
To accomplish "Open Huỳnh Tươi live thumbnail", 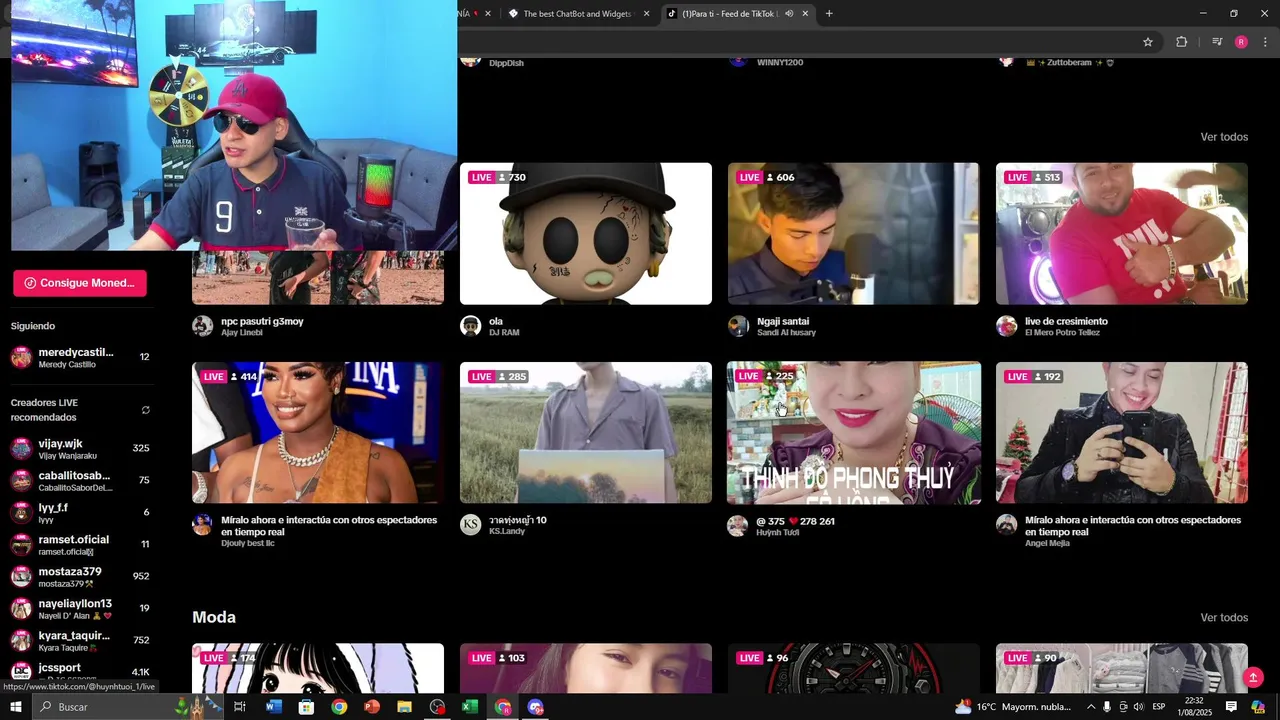I will tap(854, 433).
